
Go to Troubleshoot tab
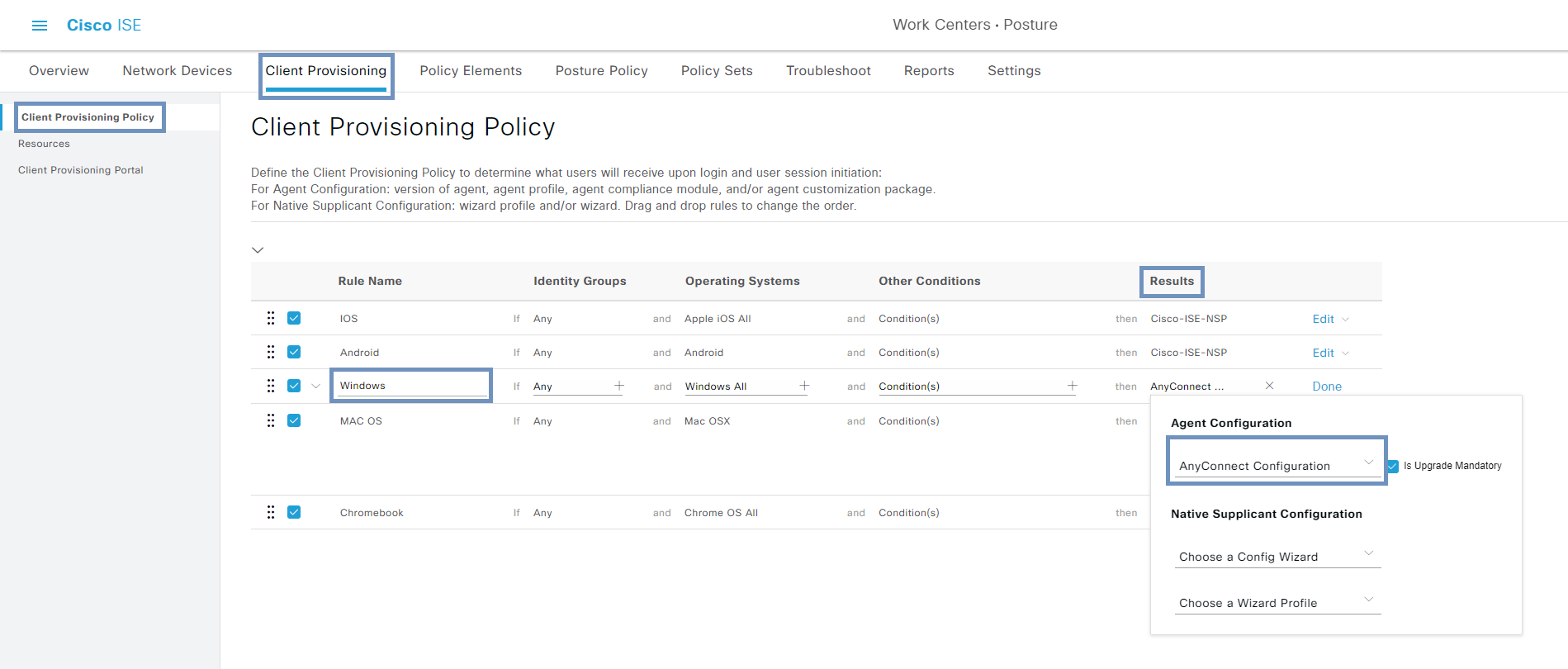point(828,71)
